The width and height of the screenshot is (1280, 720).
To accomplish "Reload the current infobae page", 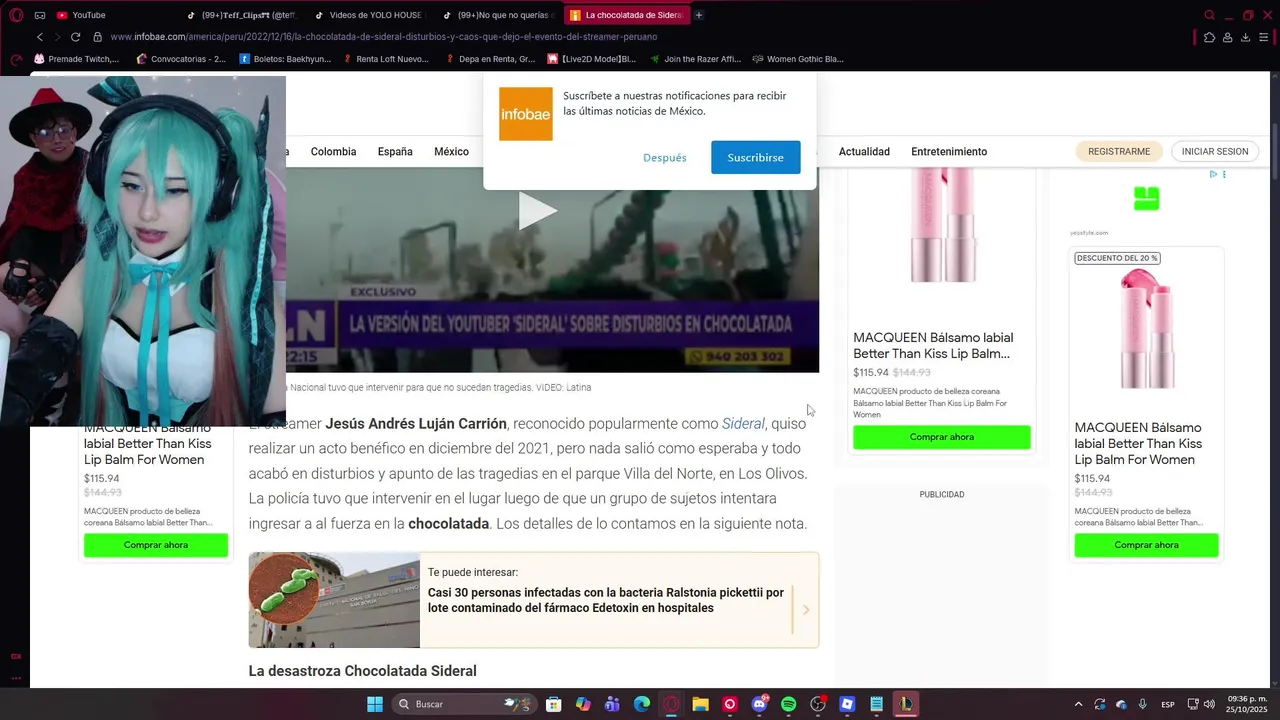I will tap(75, 37).
